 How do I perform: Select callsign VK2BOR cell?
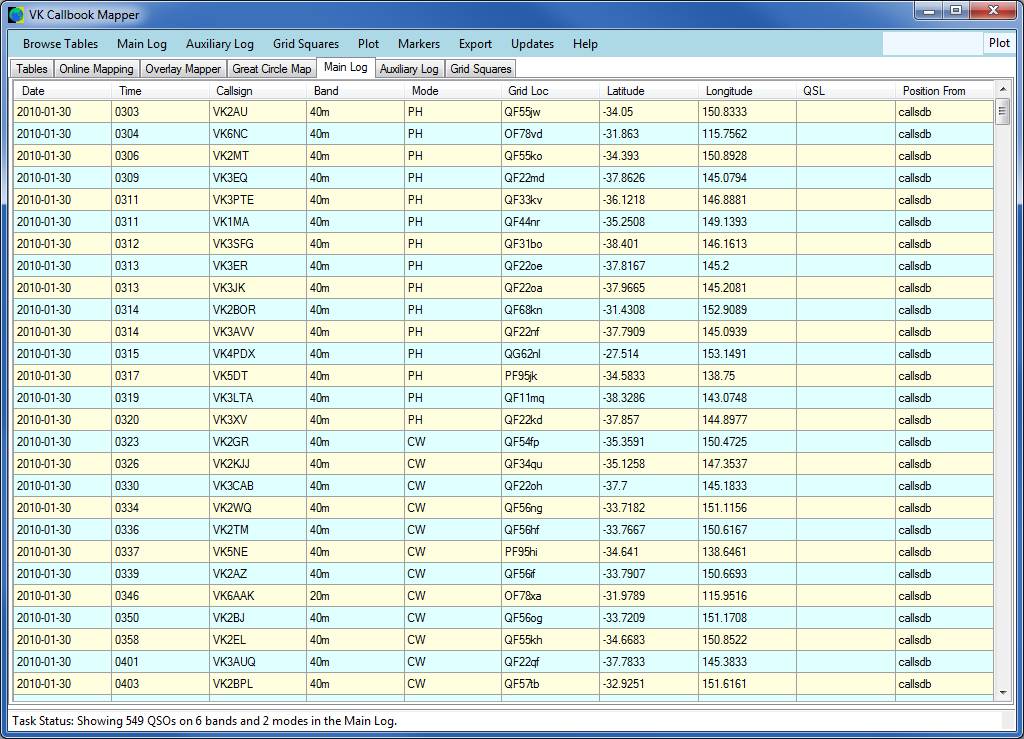click(x=258, y=309)
